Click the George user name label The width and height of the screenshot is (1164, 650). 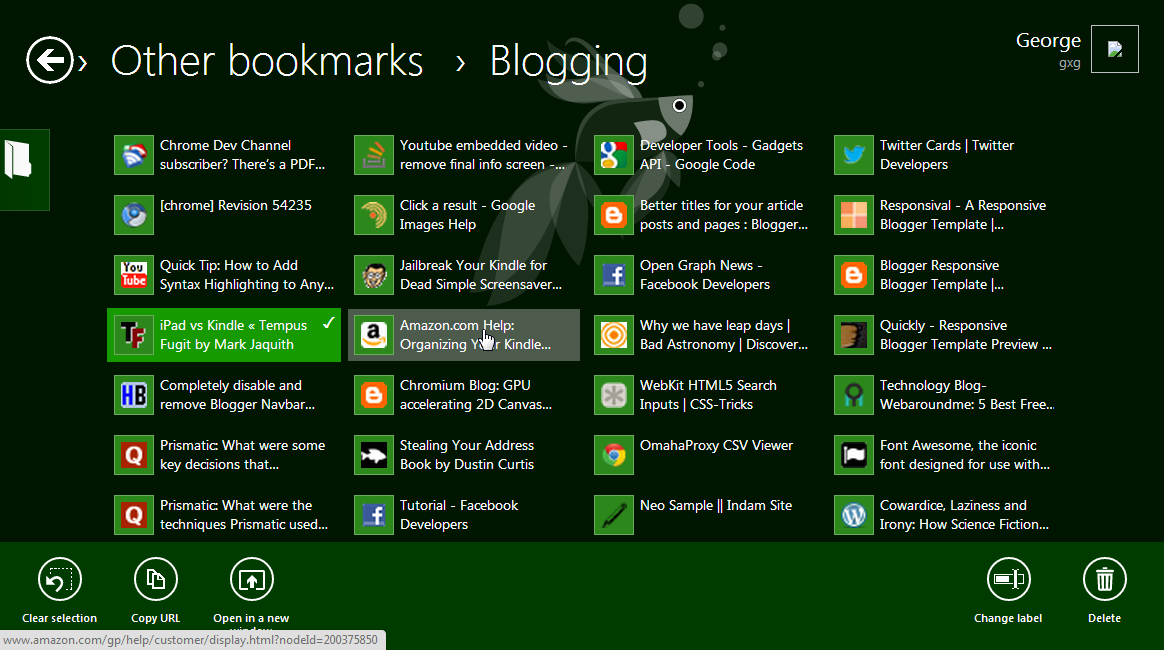1047,41
